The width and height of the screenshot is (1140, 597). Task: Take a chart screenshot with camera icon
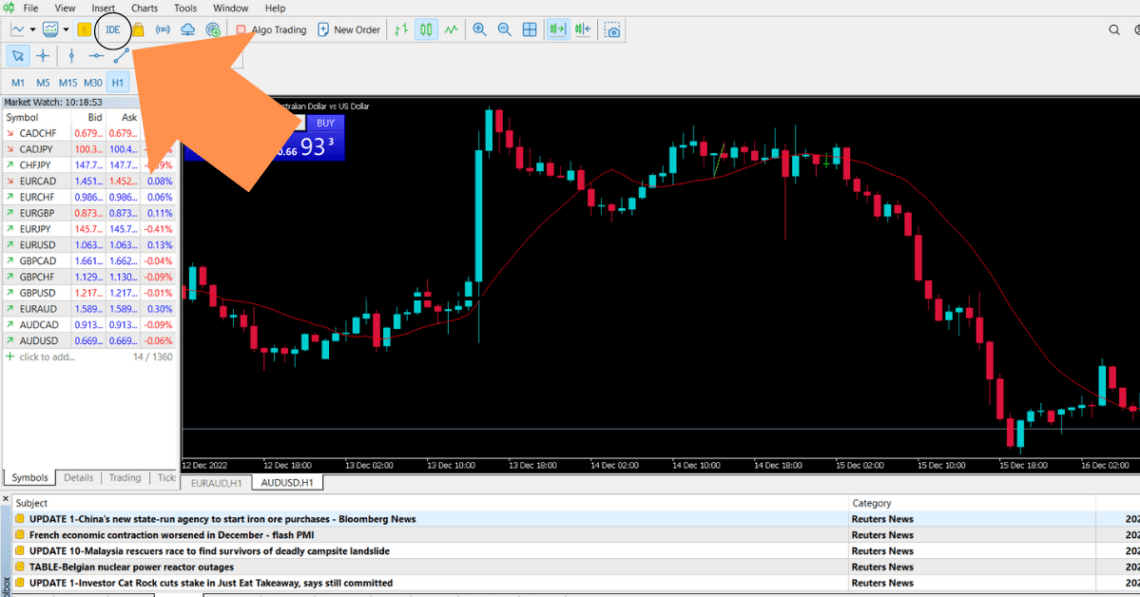612,30
